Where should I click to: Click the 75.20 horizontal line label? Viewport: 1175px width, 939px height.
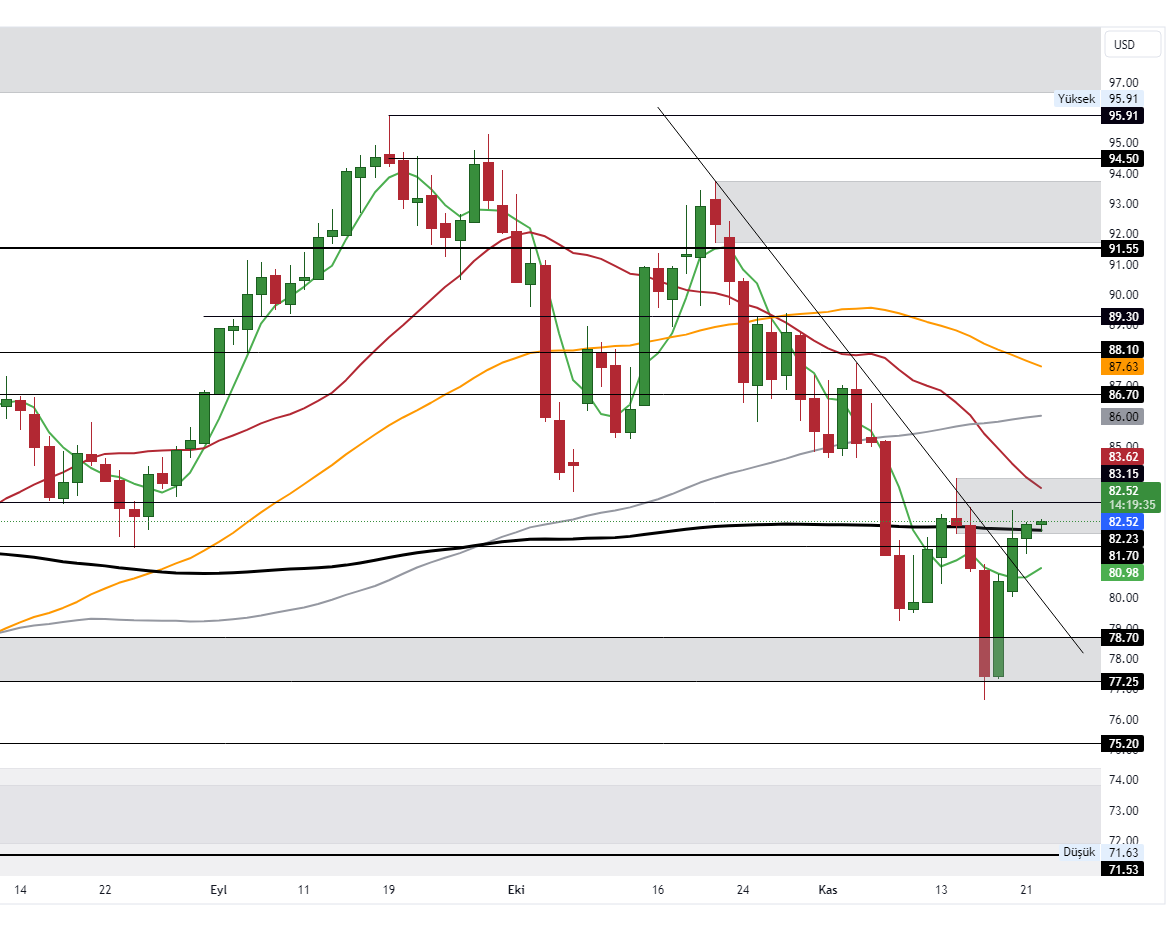[x=1124, y=743]
